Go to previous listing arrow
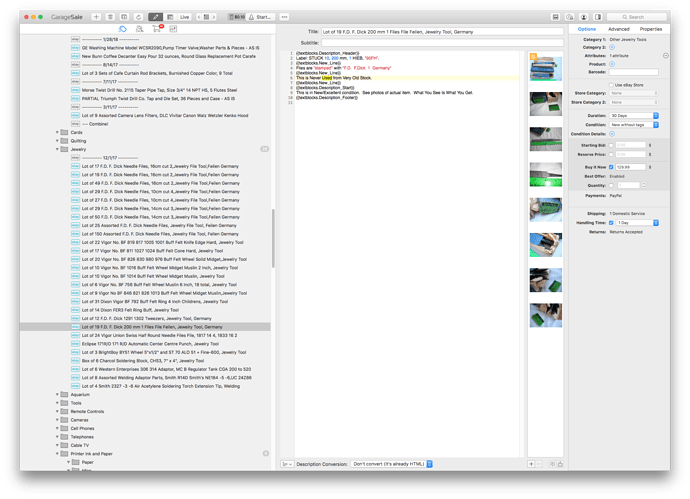 tap(199, 17)
